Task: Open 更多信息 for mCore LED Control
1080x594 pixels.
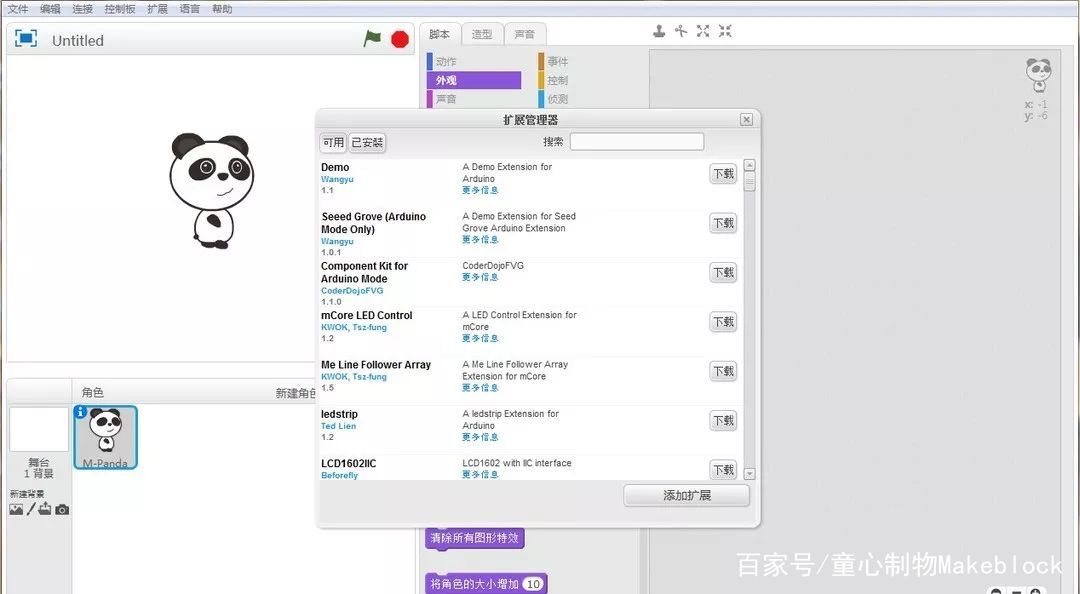Action: pos(480,338)
